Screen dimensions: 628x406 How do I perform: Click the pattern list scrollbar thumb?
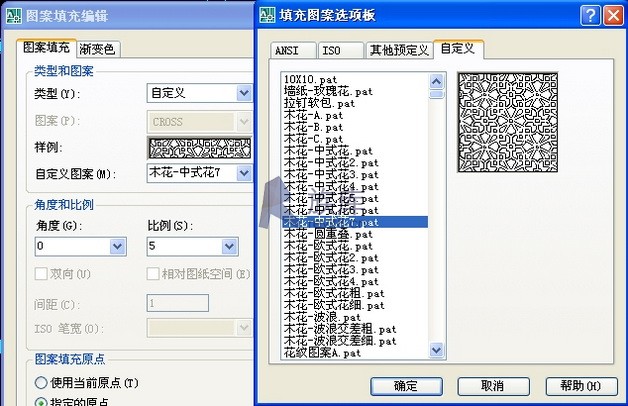pos(437,94)
